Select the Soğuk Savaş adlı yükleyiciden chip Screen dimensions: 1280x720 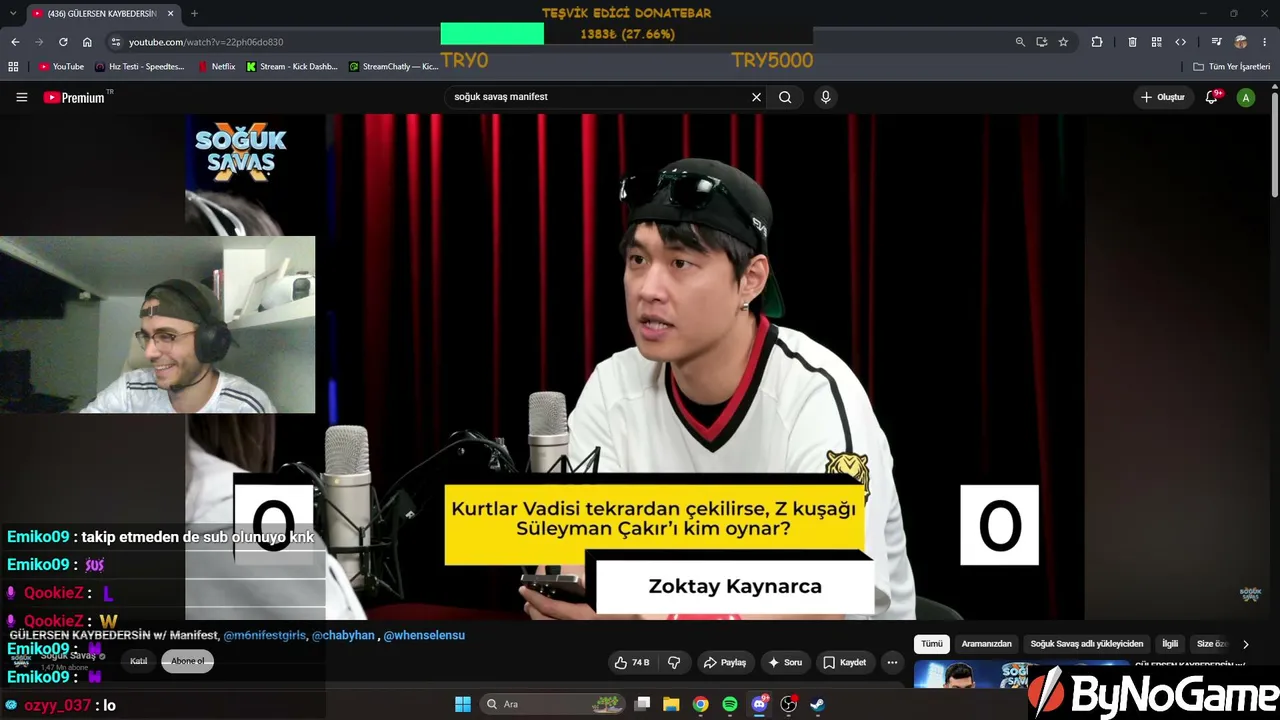[x=1087, y=644]
